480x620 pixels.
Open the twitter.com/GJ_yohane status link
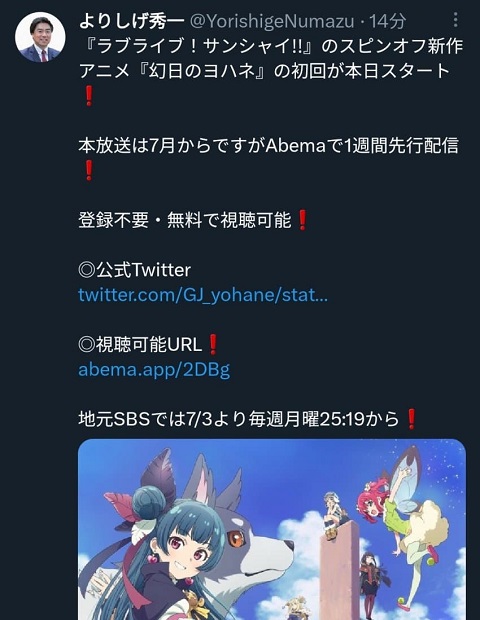[x=203, y=295]
